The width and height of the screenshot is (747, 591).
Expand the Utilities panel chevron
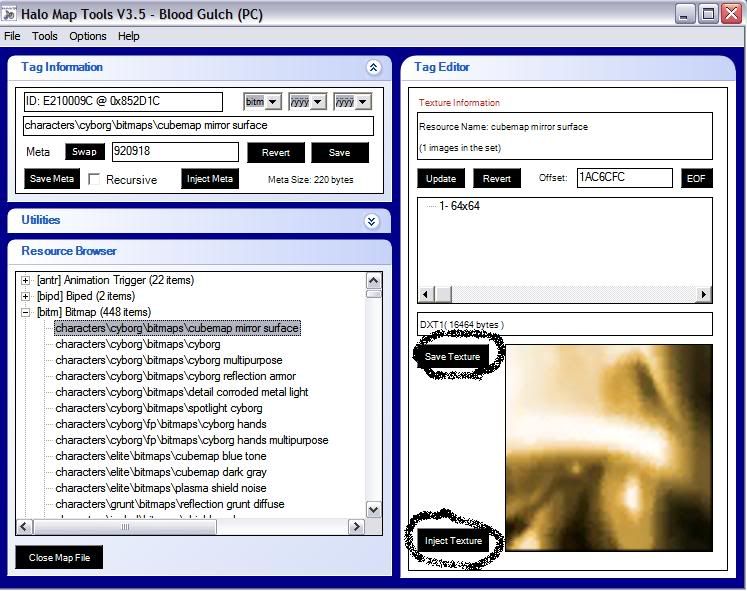point(372,221)
